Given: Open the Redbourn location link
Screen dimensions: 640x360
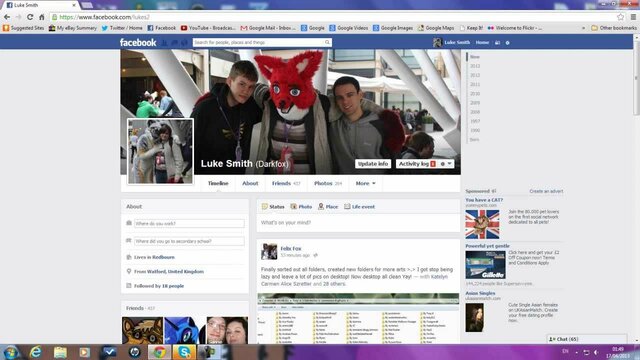Looking at the screenshot, I should pos(163,257).
